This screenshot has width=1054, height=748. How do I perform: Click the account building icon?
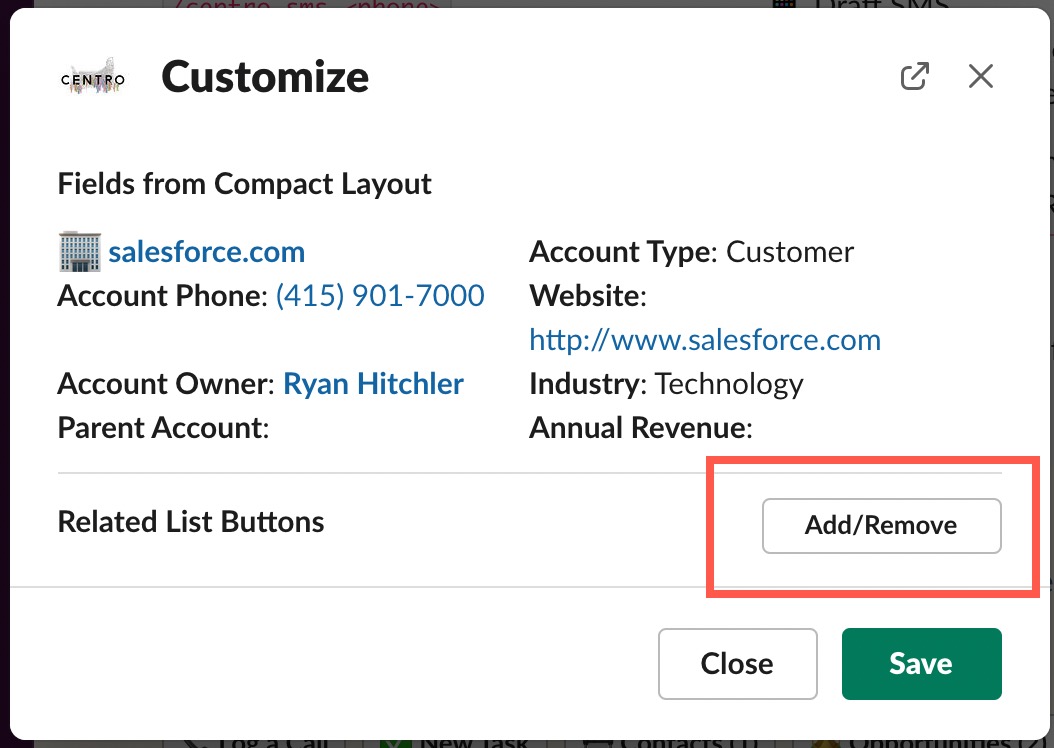tap(80, 251)
